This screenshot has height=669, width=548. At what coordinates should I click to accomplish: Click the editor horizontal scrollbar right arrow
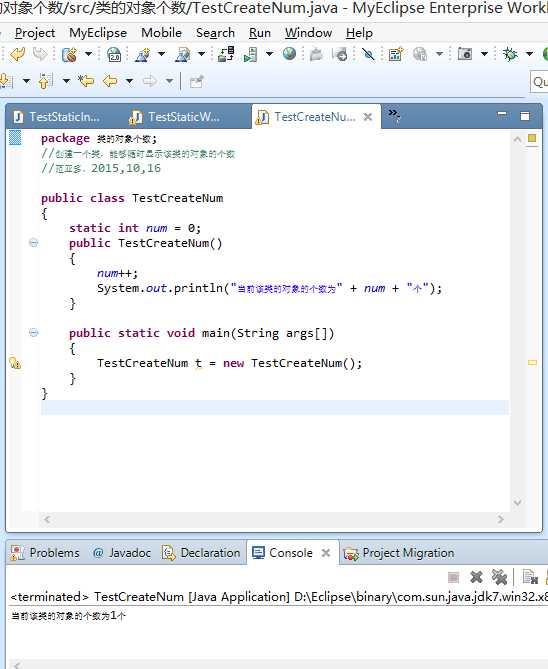click(501, 519)
